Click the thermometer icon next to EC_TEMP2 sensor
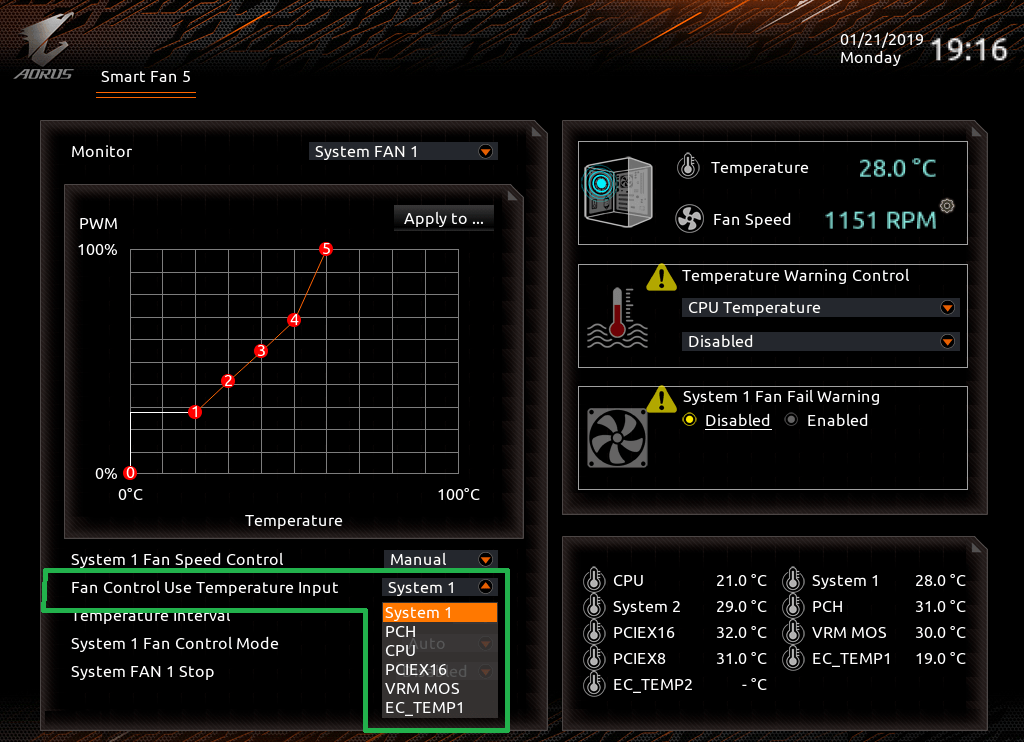Viewport: 1024px width, 742px height. [594, 684]
